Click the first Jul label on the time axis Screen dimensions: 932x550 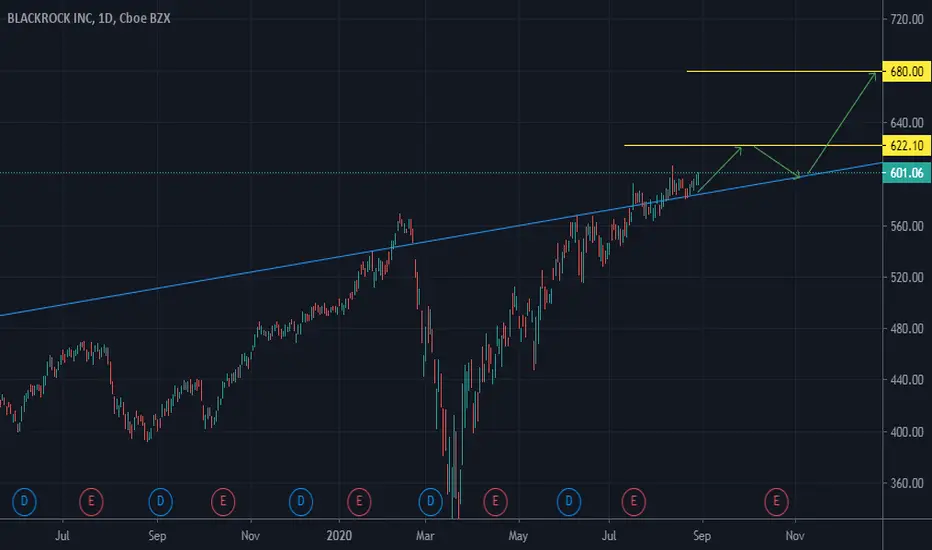(x=62, y=536)
